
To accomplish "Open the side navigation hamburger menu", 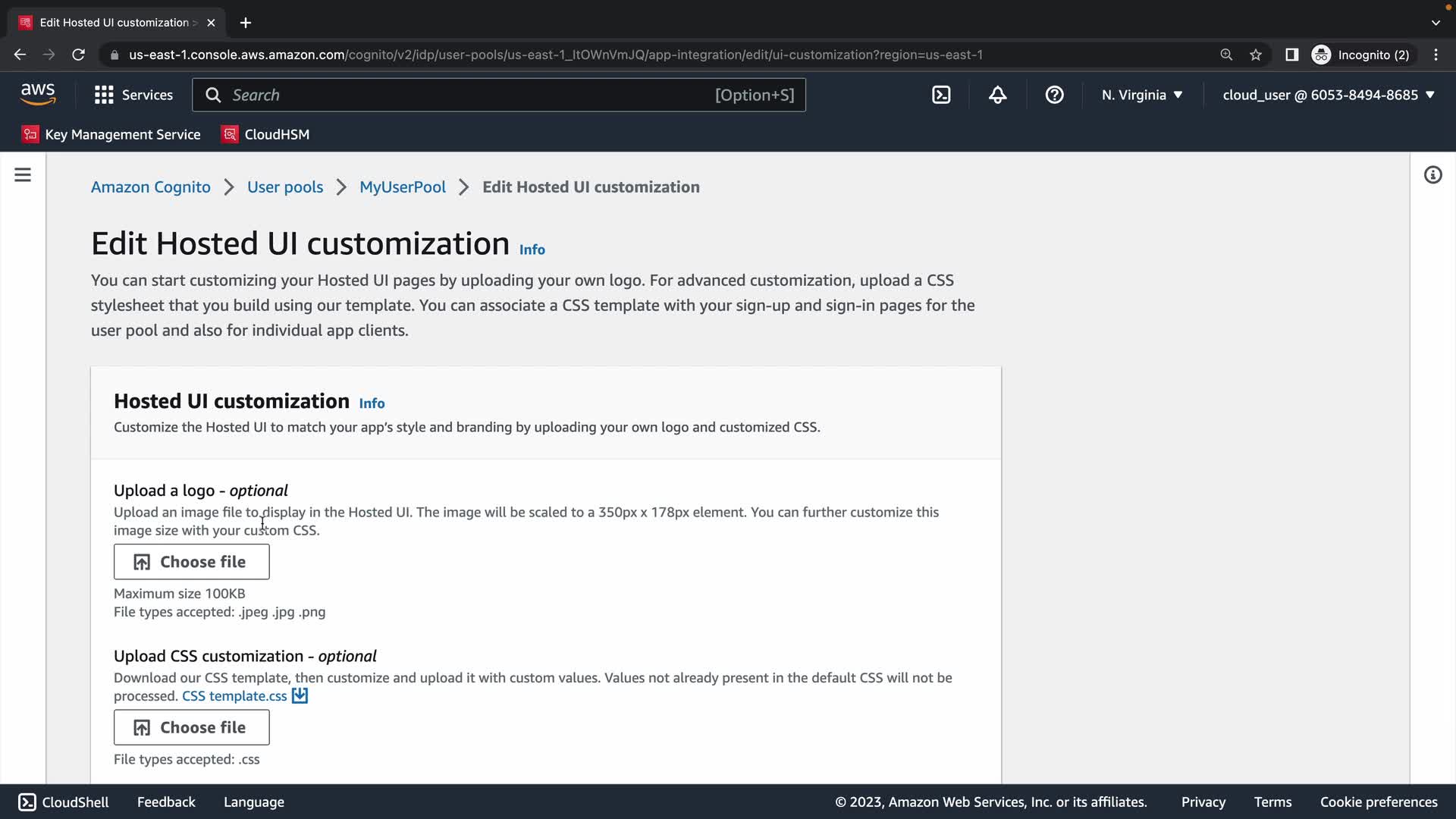I will click(23, 175).
